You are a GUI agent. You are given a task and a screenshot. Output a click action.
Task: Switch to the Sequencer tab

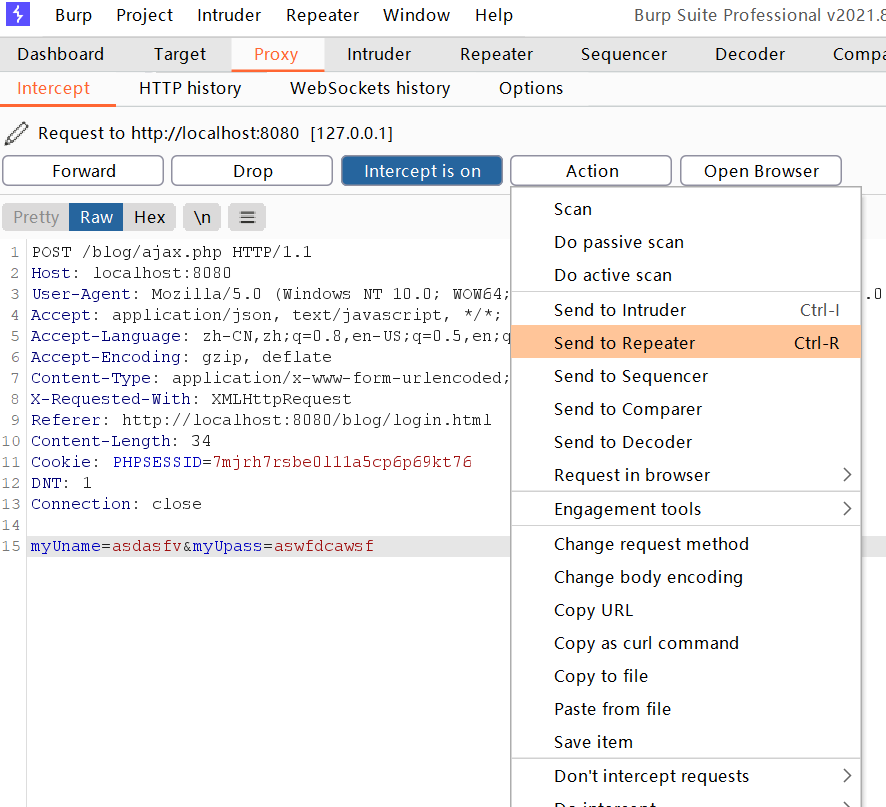(x=624, y=54)
